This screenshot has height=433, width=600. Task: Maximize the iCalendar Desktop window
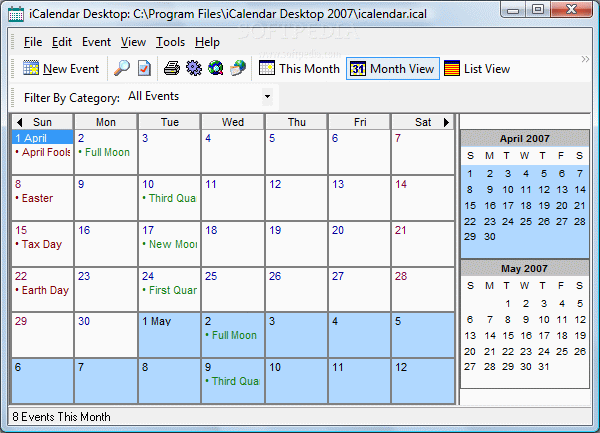click(538, 9)
